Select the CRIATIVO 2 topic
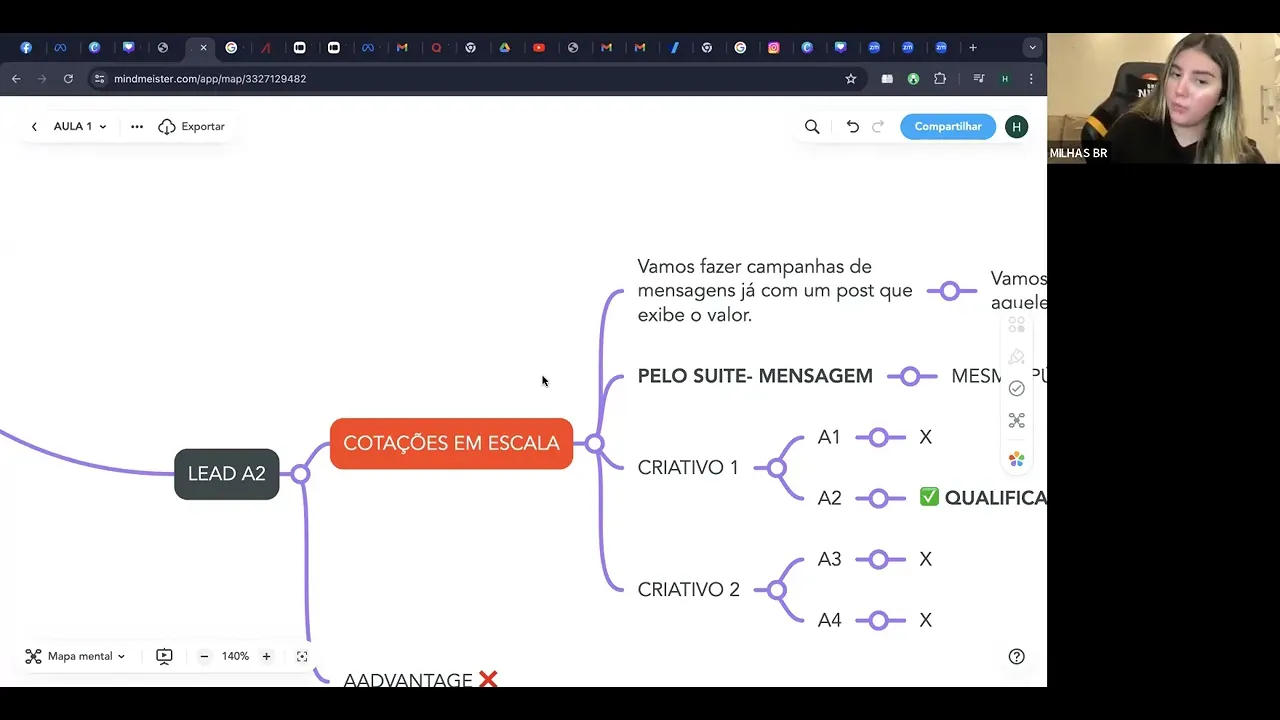This screenshot has width=1280, height=720. pyautogui.click(x=689, y=590)
